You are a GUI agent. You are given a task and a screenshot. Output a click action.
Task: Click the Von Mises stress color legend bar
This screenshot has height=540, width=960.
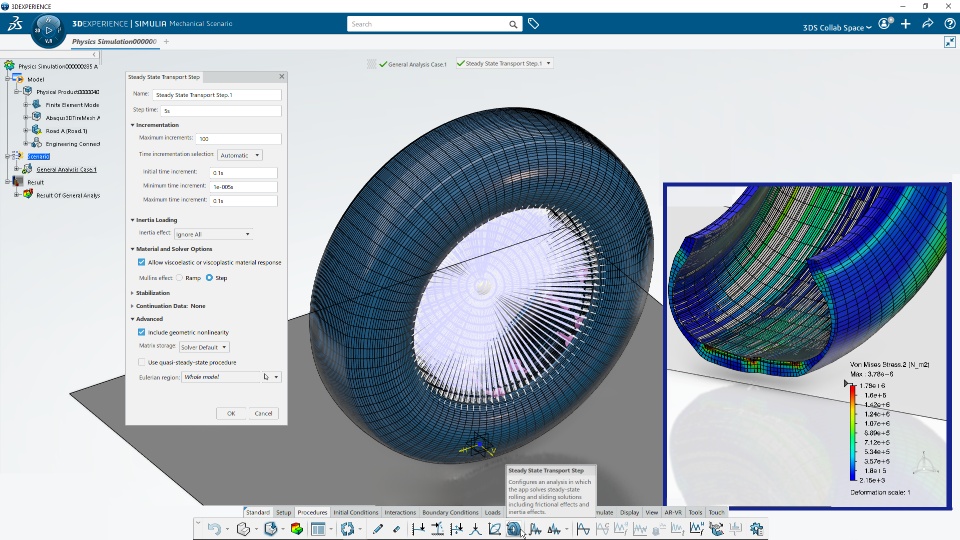pos(853,432)
